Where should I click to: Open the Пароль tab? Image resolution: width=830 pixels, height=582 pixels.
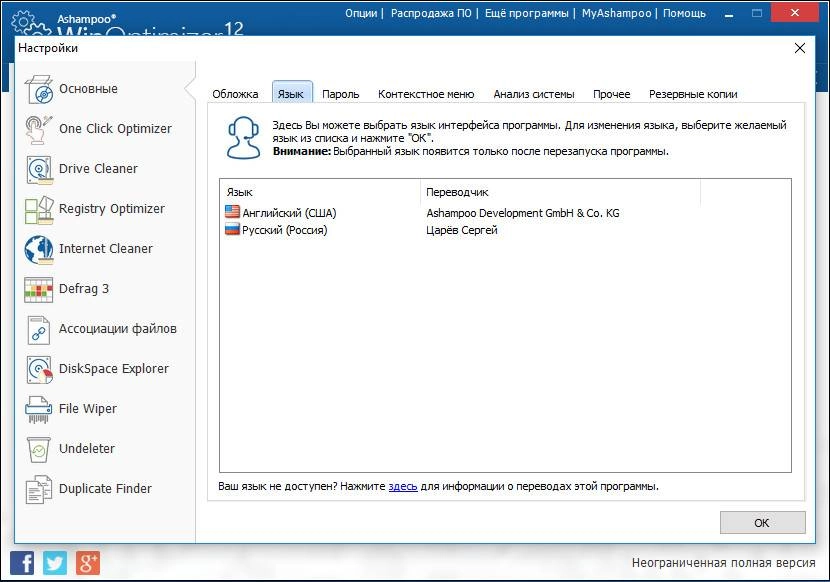pos(340,94)
